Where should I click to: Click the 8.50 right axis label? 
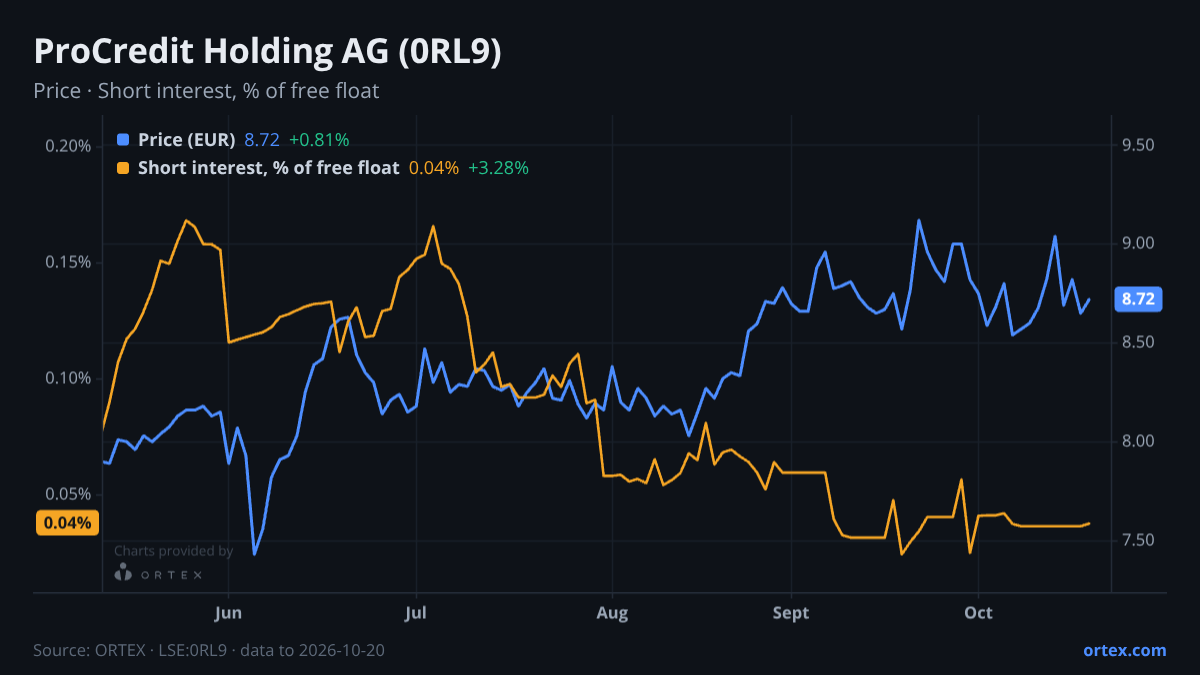(1138, 343)
